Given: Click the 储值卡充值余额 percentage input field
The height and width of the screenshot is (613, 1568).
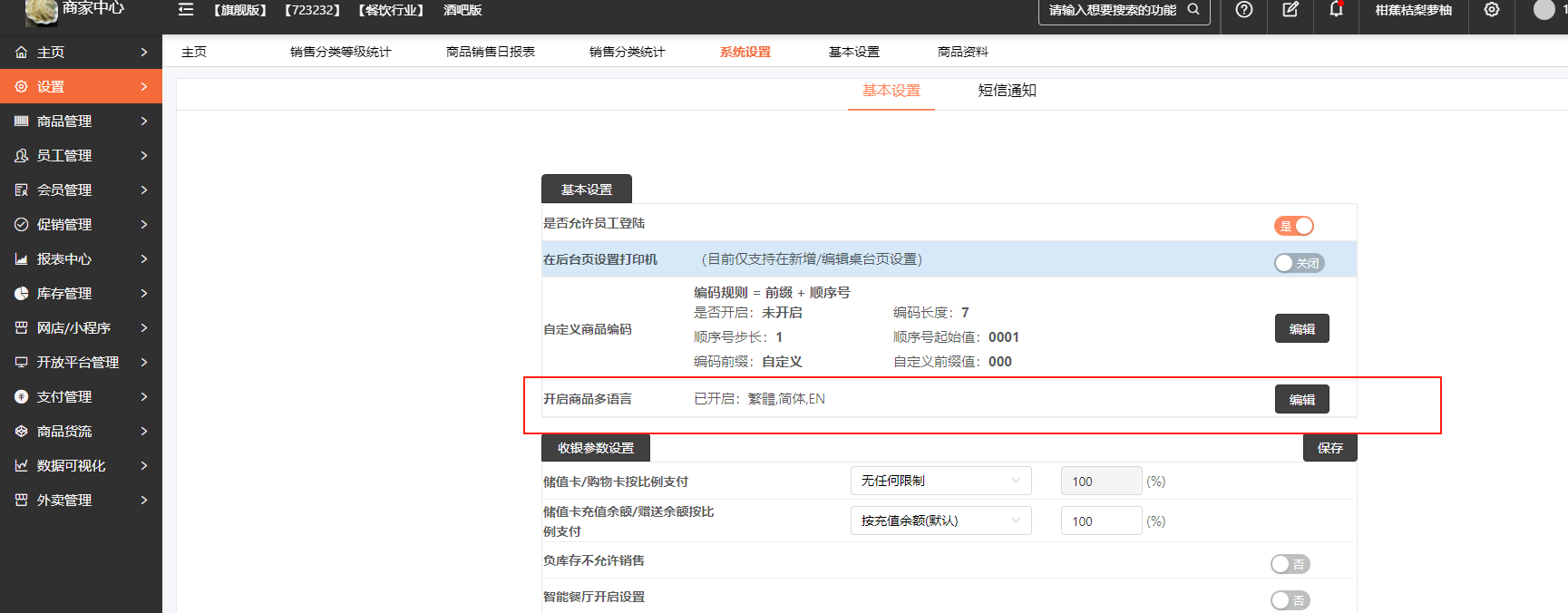Looking at the screenshot, I should [1101, 521].
